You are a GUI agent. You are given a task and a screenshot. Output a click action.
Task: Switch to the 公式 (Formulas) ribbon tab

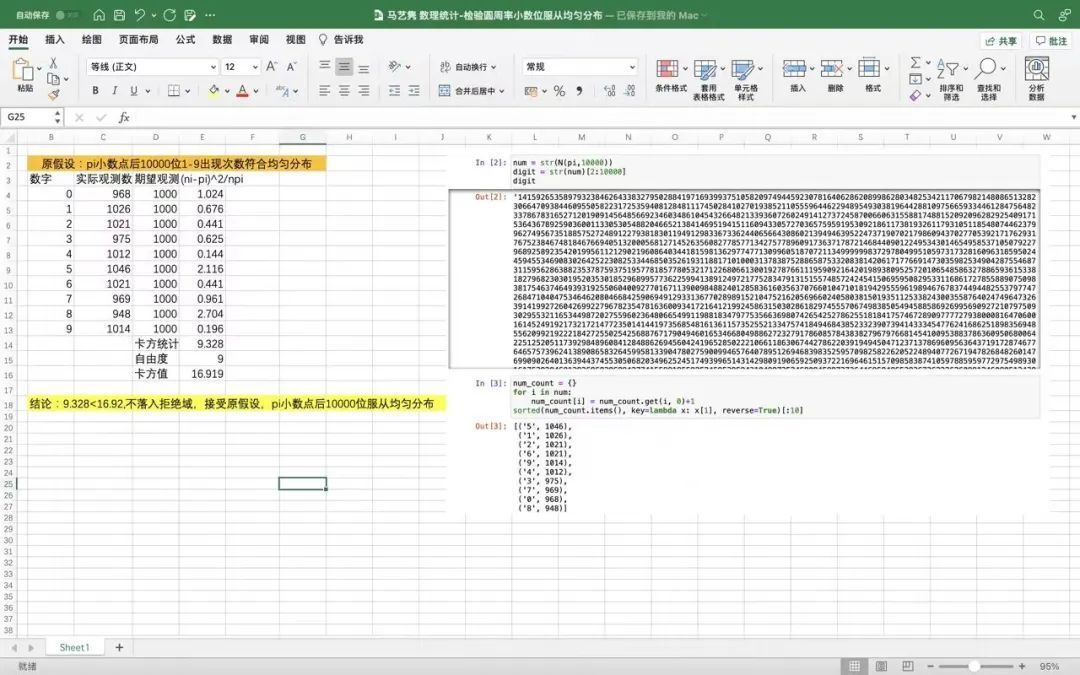[185, 39]
